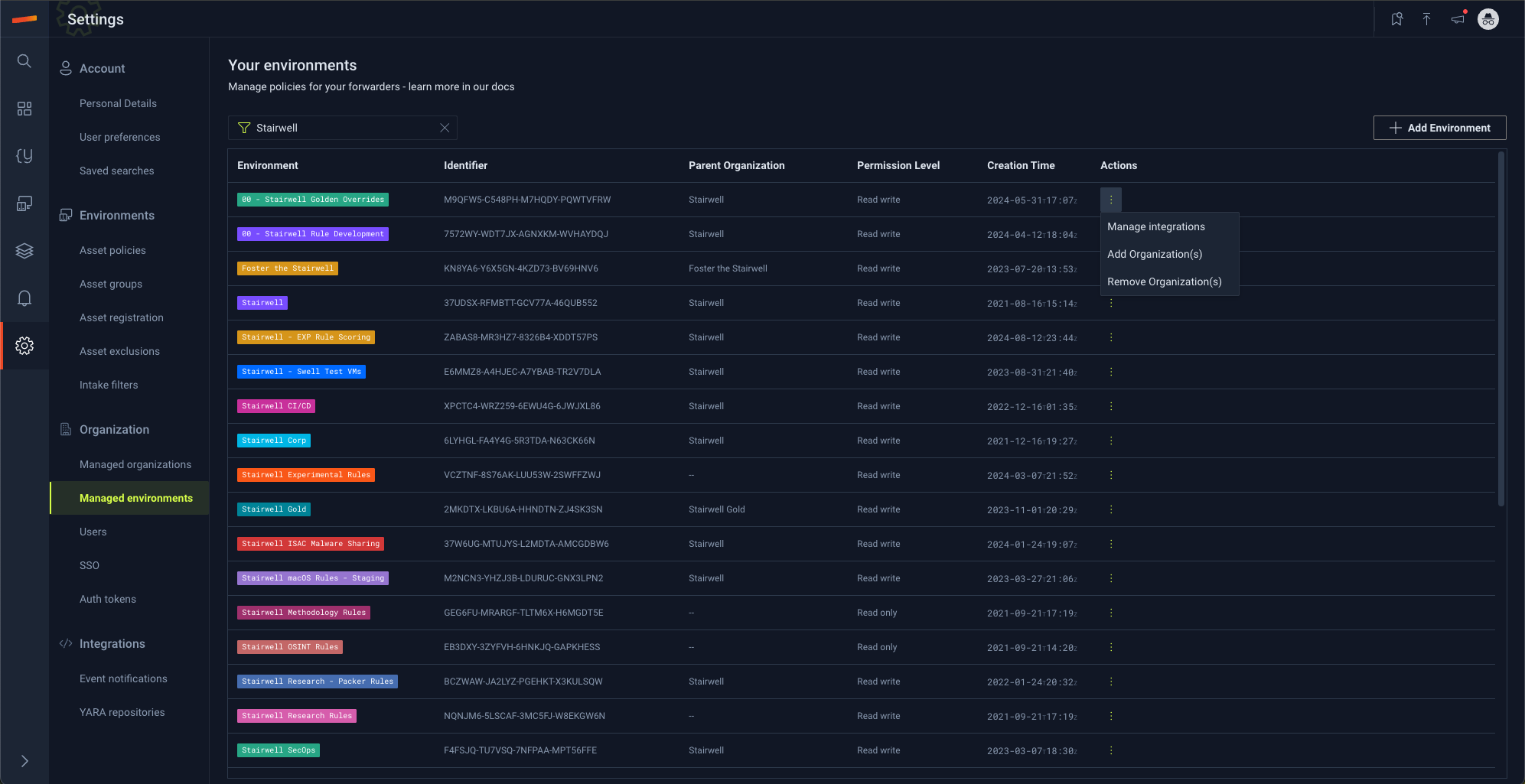Go to Saved searches page
The image size is (1525, 784).
tap(117, 171)
